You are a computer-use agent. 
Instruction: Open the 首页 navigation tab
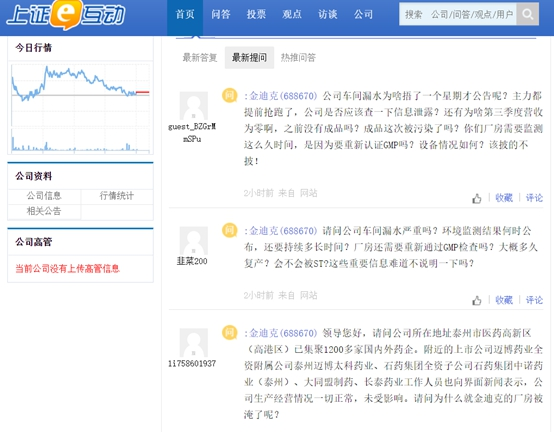coord(185,15)
